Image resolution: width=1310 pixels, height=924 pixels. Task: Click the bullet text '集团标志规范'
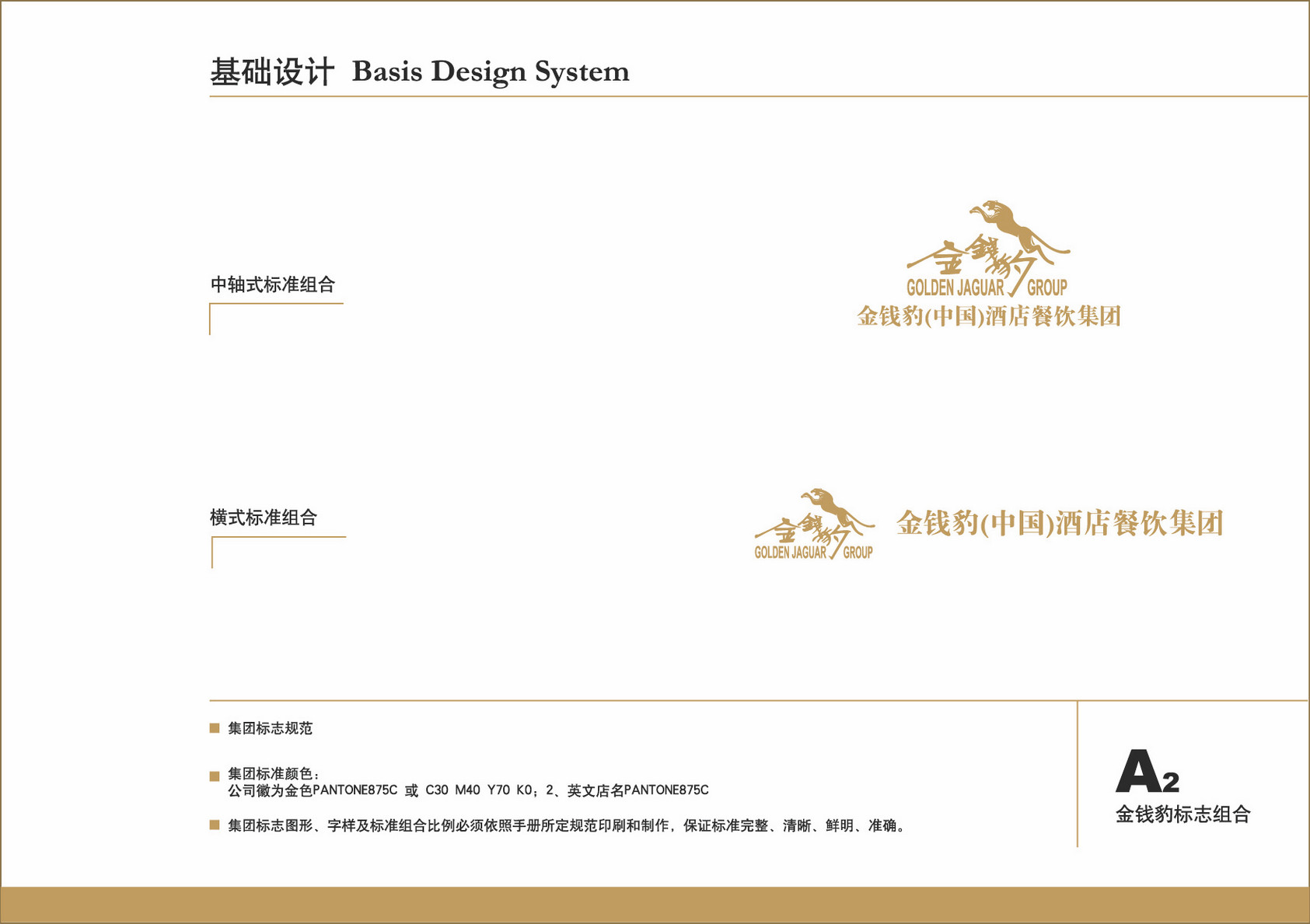point(270,728)
